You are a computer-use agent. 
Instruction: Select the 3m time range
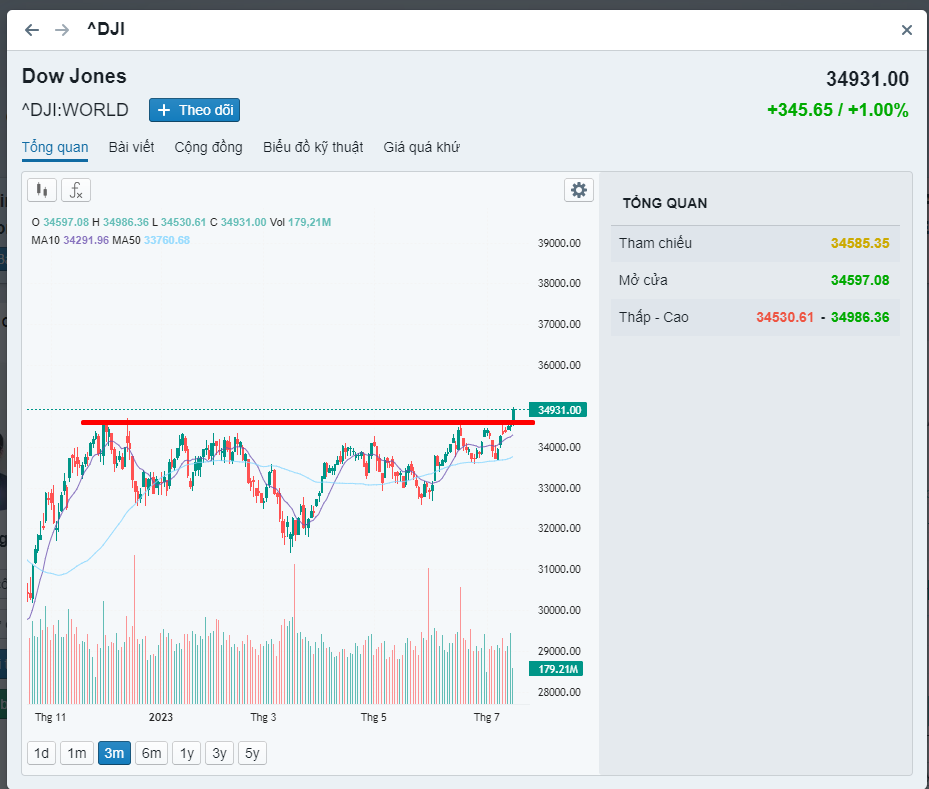[x=114, y=753]
